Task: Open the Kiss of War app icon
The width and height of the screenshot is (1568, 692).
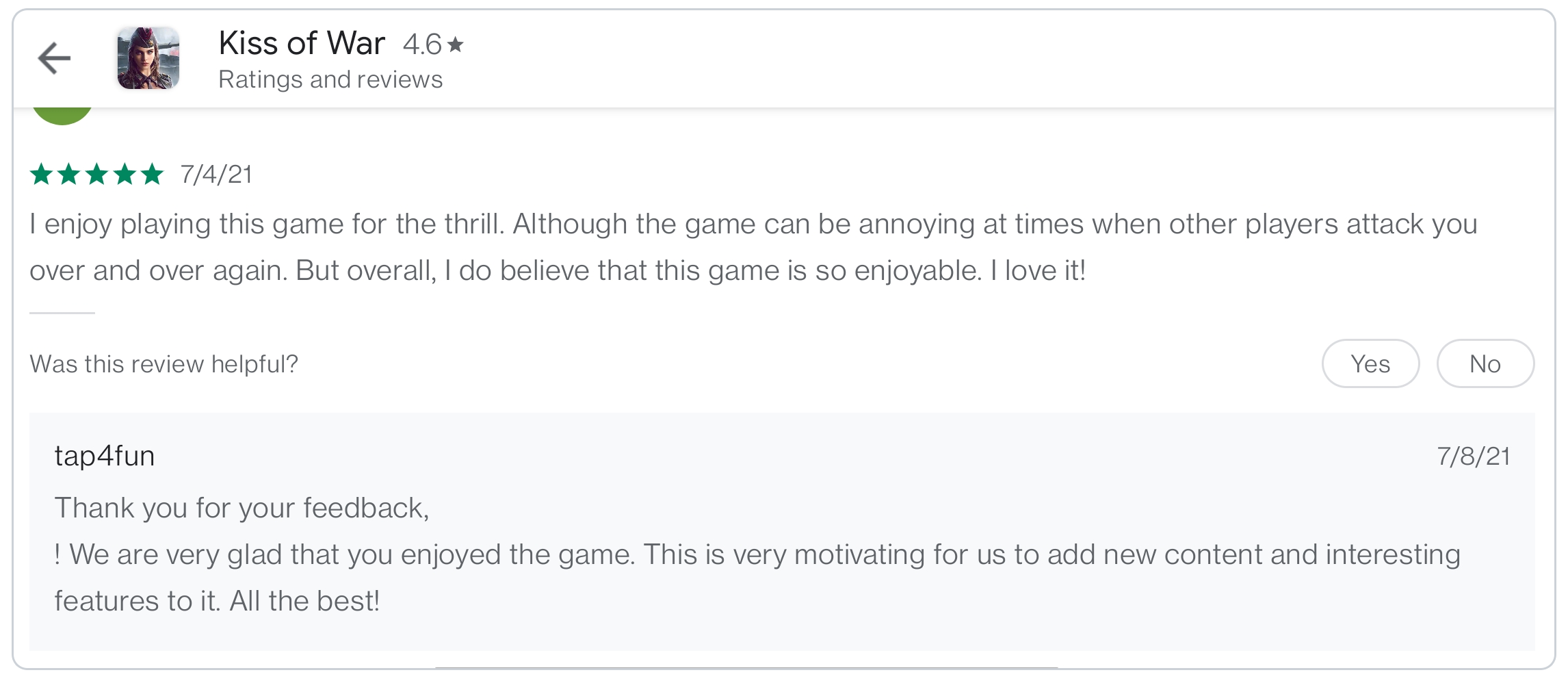Action: tap(148, 58)
